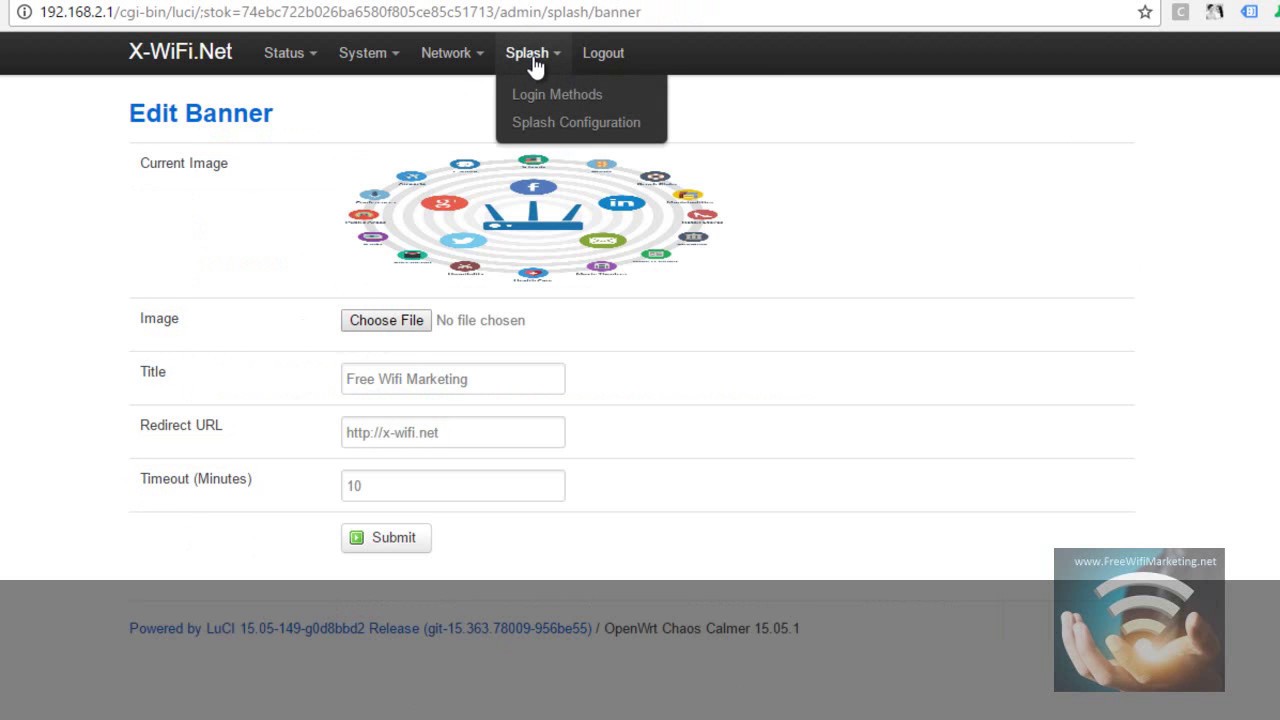Click Logout in the navigation bar
1280x720 pixels.
pos(603,53)
